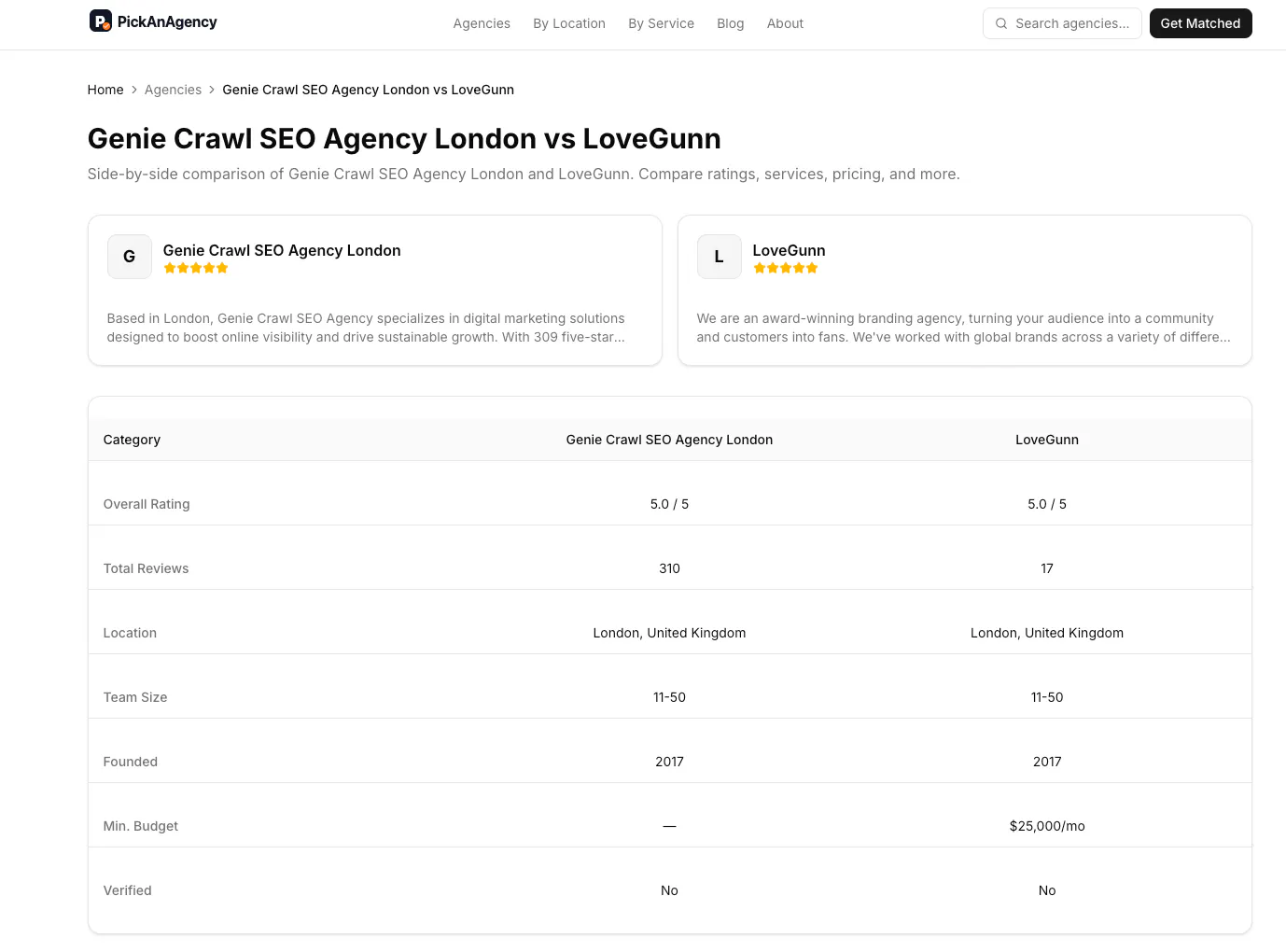Click the side-by-side comparison subtitle
This screenshot has height=952, width=1286.
click(x=524, y=174)
